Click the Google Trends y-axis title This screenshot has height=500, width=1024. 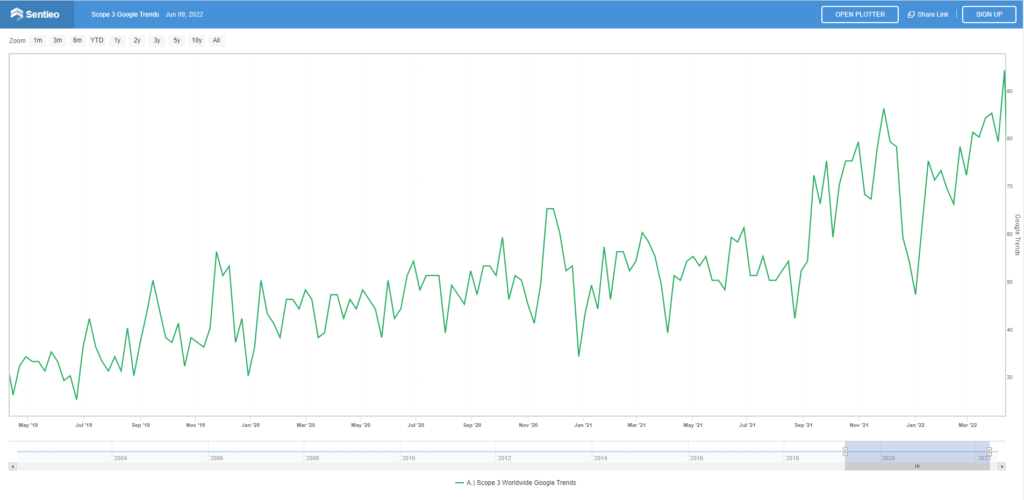pos(1017,235)
